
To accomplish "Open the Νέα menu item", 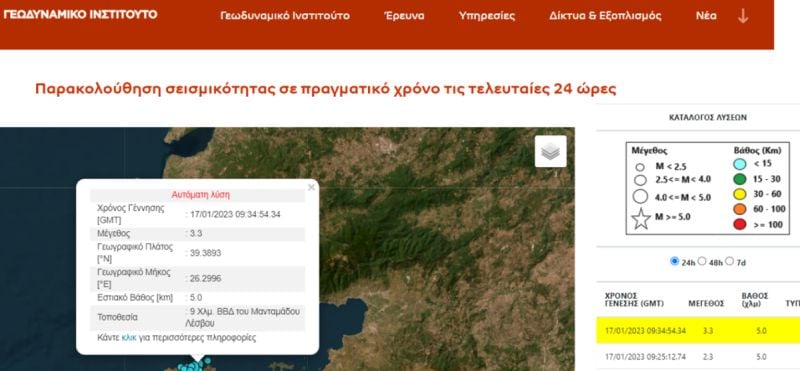I will tap(706, 16).
